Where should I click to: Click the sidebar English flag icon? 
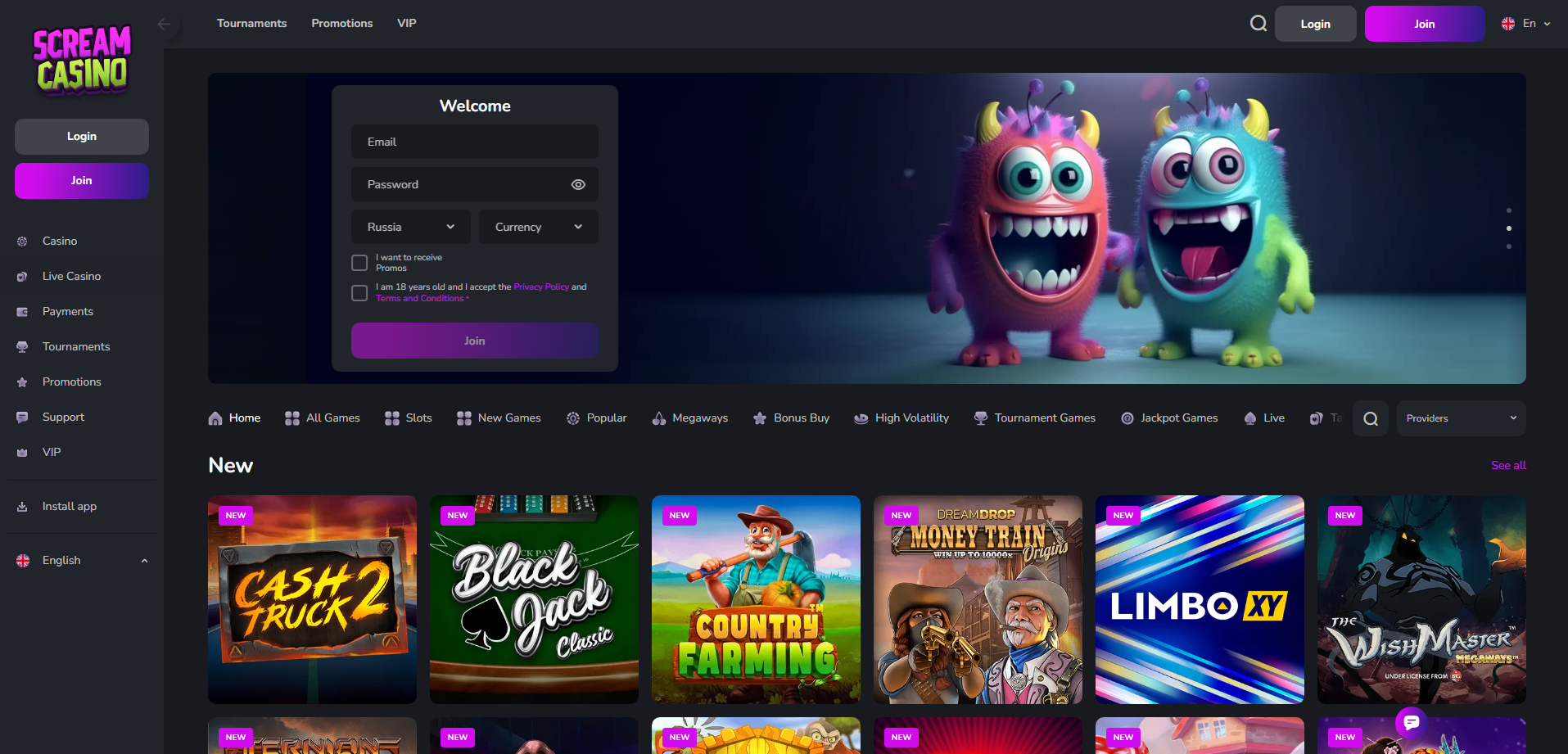23,561
